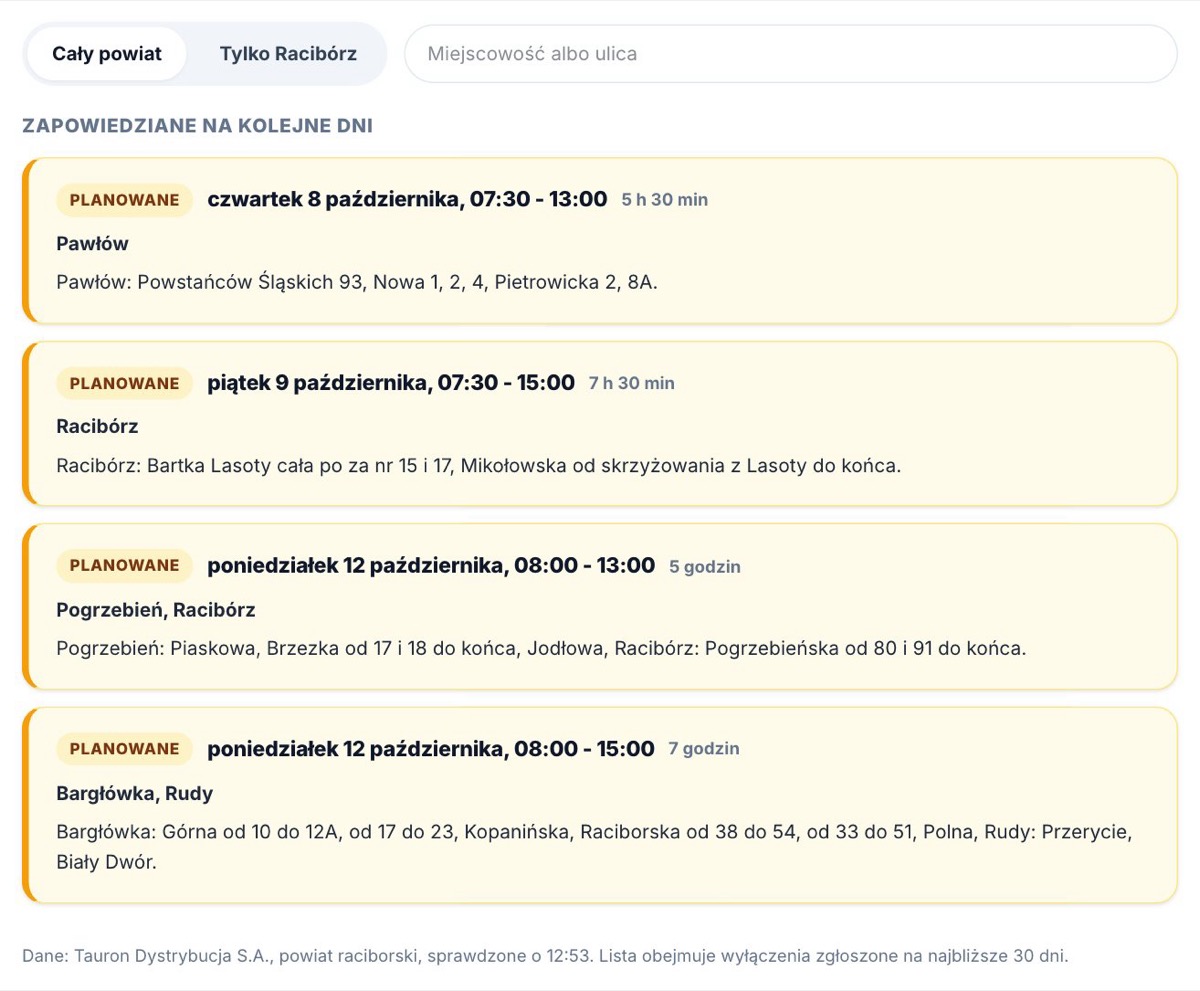Click the Pawłów address list text

click(x=357, y=282)
